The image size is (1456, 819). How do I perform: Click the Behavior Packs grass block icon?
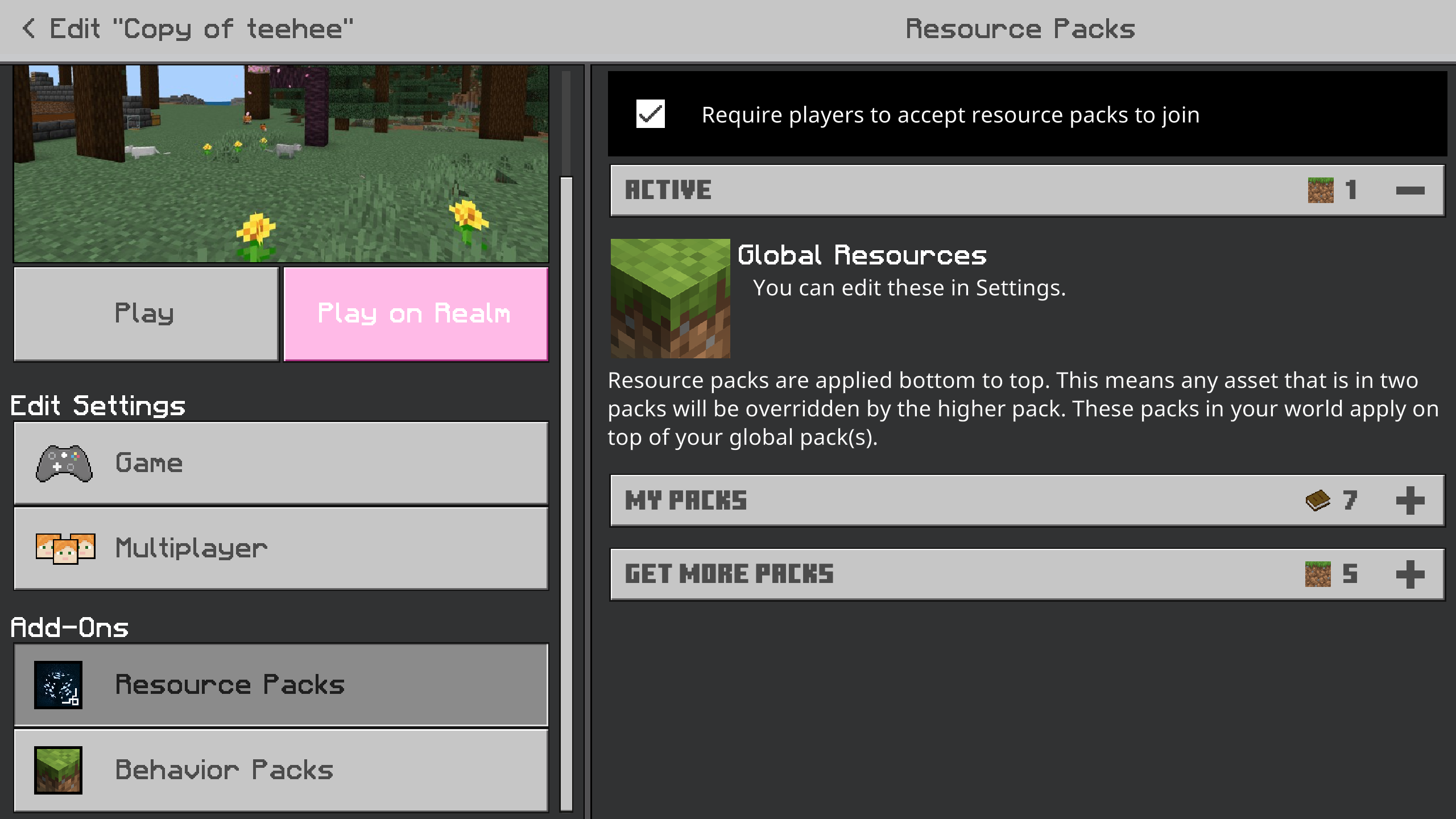(x=58, y=770)
